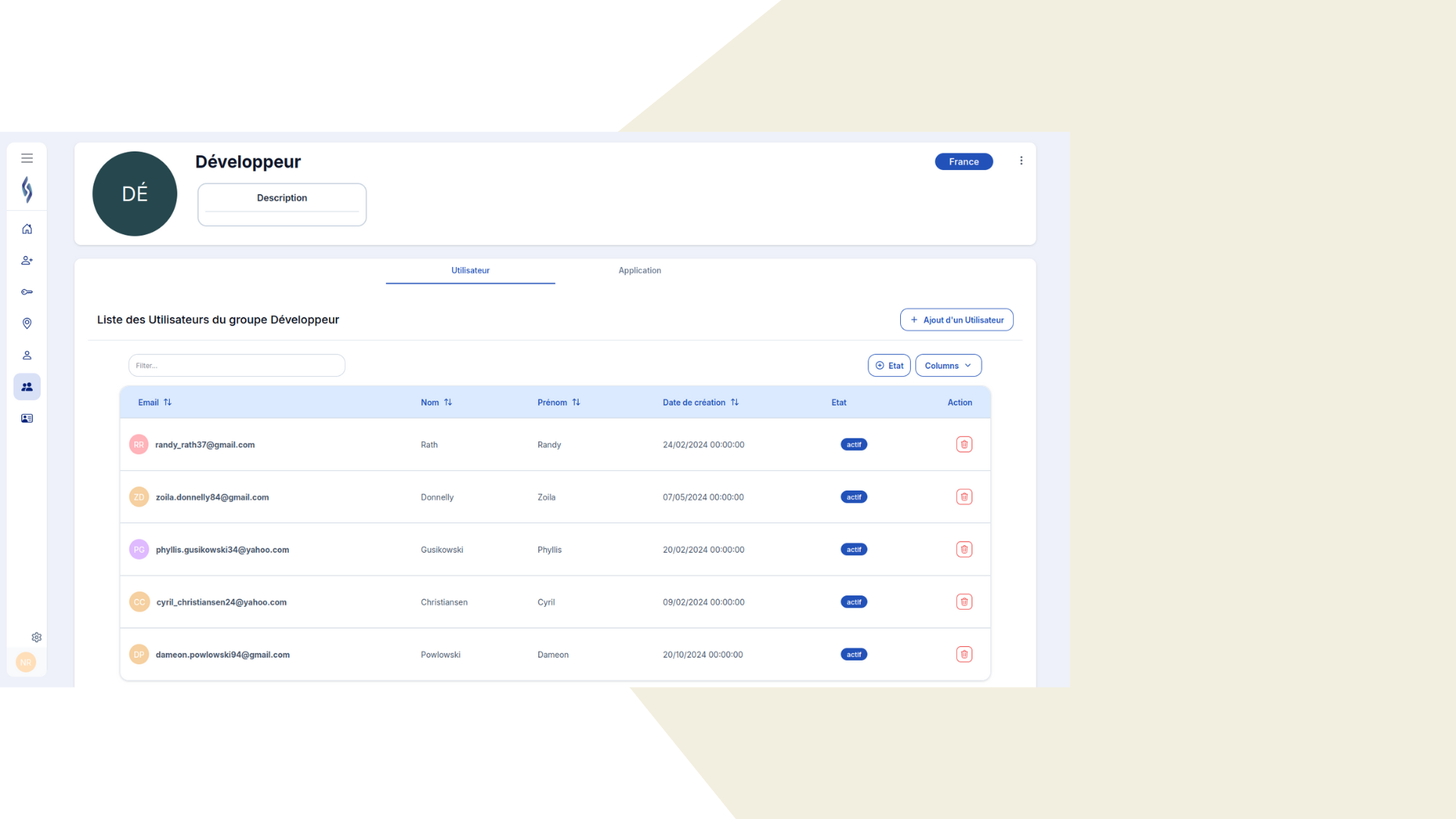Click the key icon in the sidebar
Viewport: 1456px width, 819px height.
(x=27, y=292)
